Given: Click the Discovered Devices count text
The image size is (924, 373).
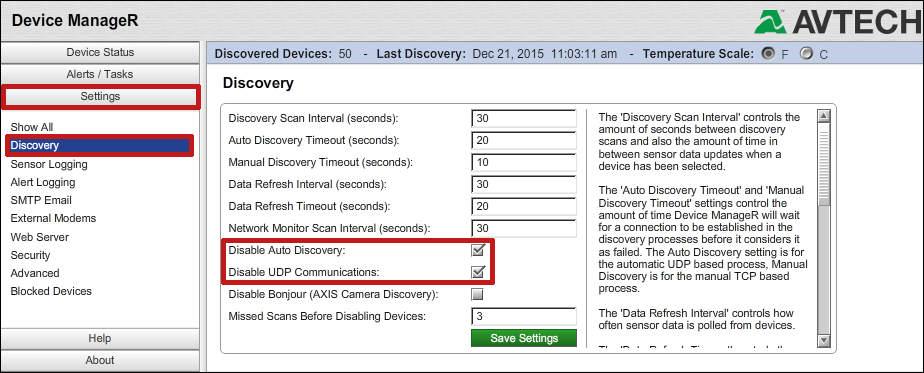Looking at the screenshot, I should coord(283,54).
